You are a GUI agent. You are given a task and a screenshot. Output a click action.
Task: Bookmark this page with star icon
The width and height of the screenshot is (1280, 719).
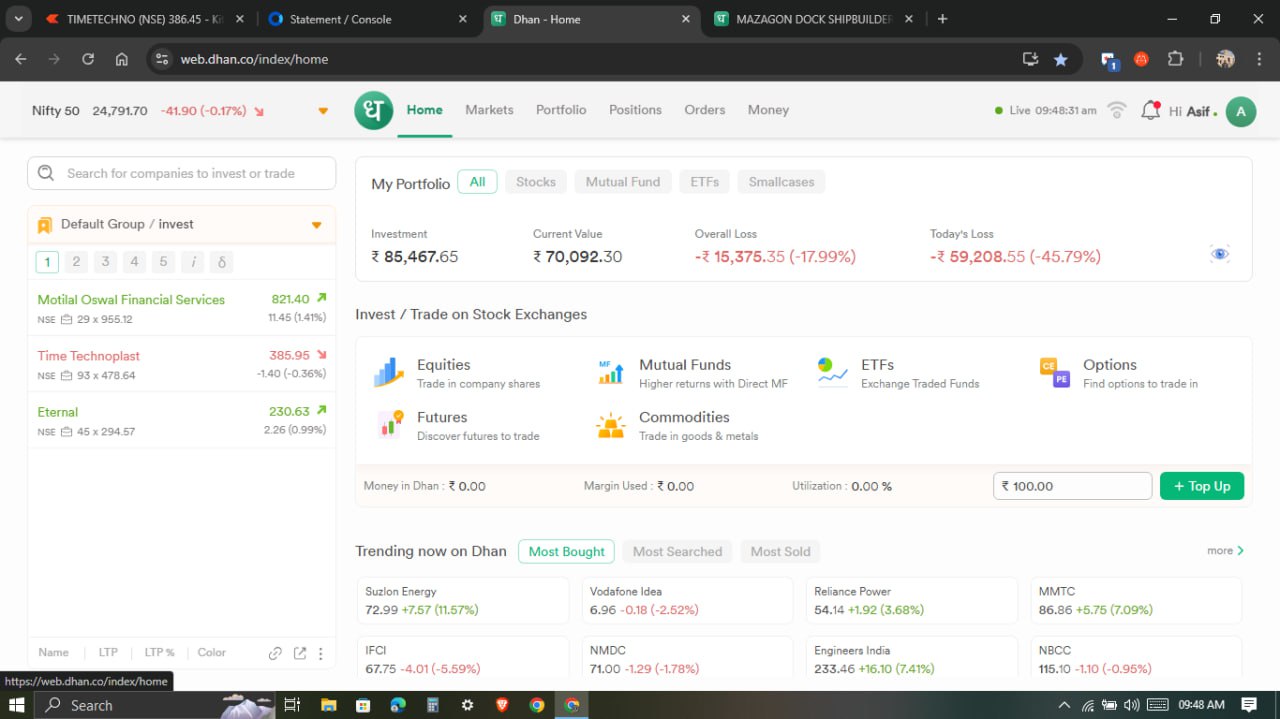click(1060, 59)
